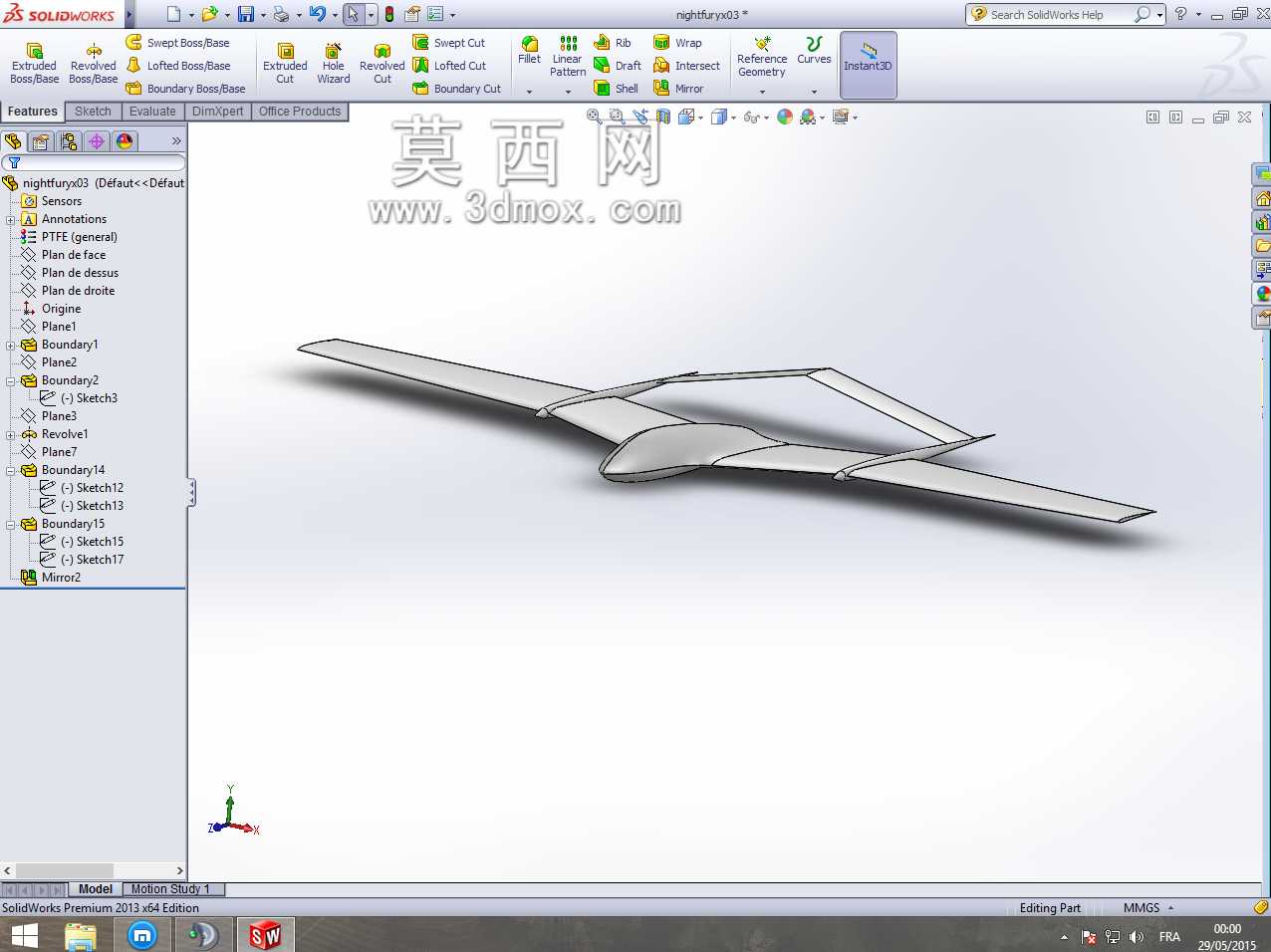1271x952 pixels.
Task: Open the DisplayManager tab icon
Action: coord(125,141)
